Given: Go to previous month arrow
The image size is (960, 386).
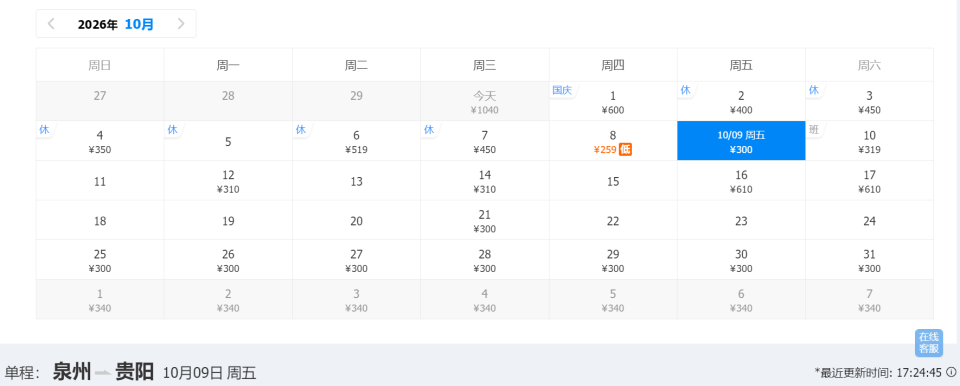Looking at the screenshot, I should point(51,24).
